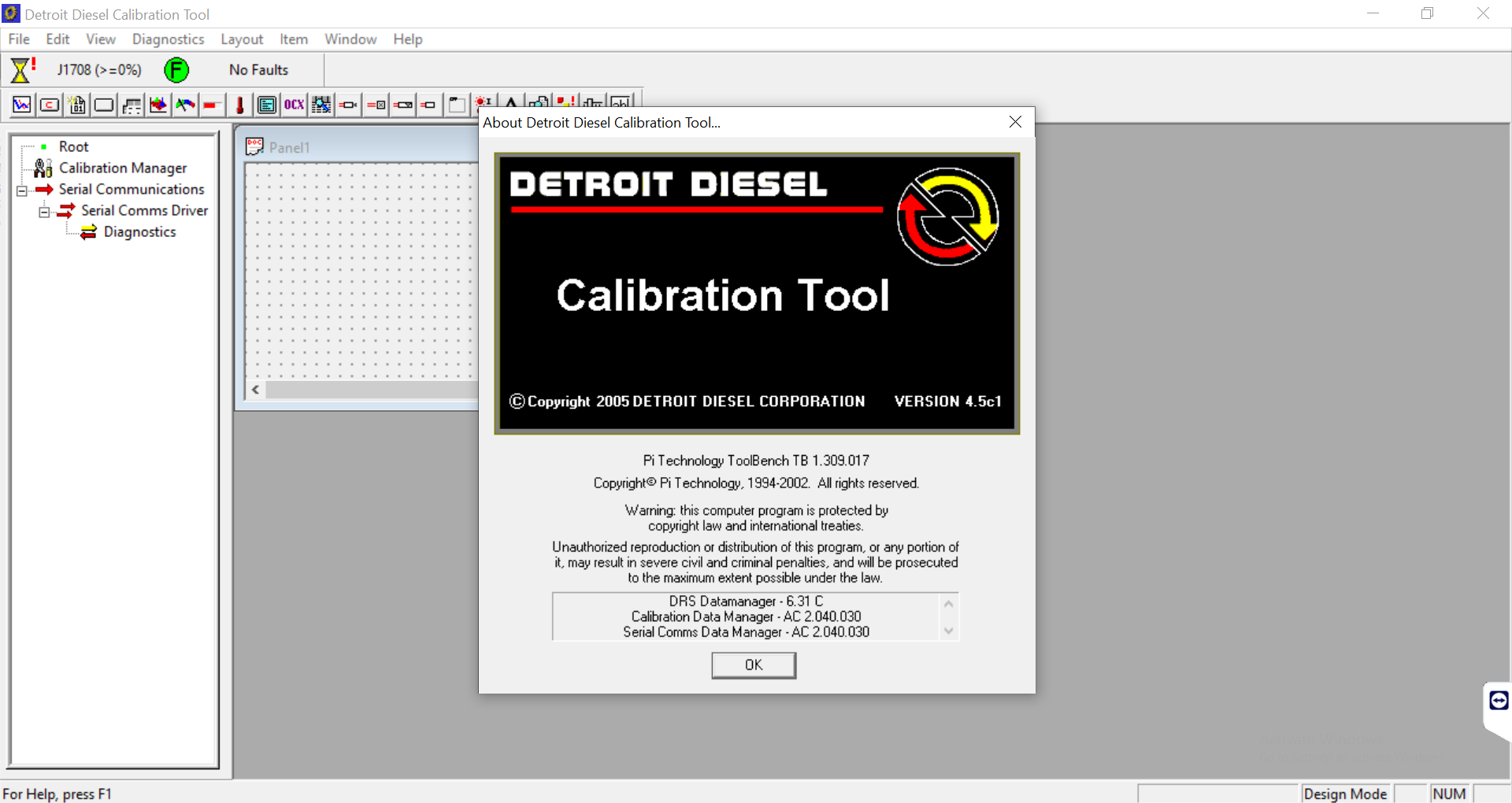Click the green F status indicator
The height and width of the screenshot is (803, 1512).
pos(176,70)
